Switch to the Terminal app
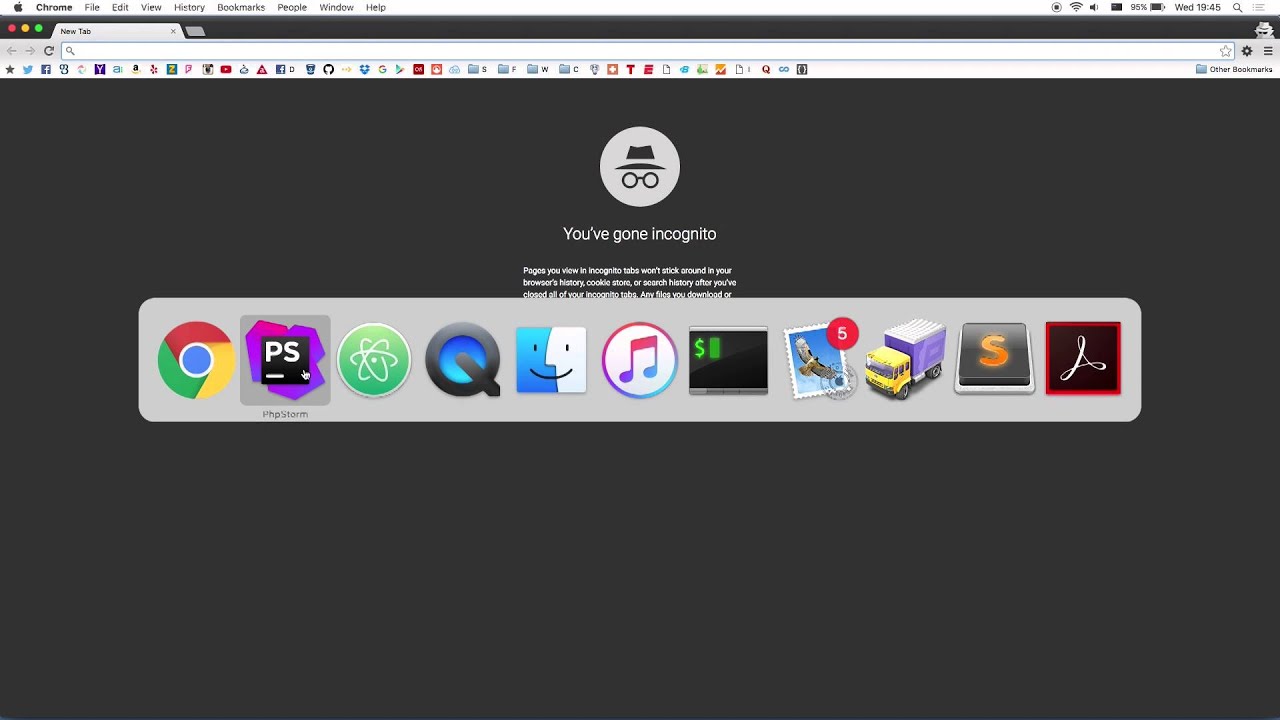 click(728, 360)
